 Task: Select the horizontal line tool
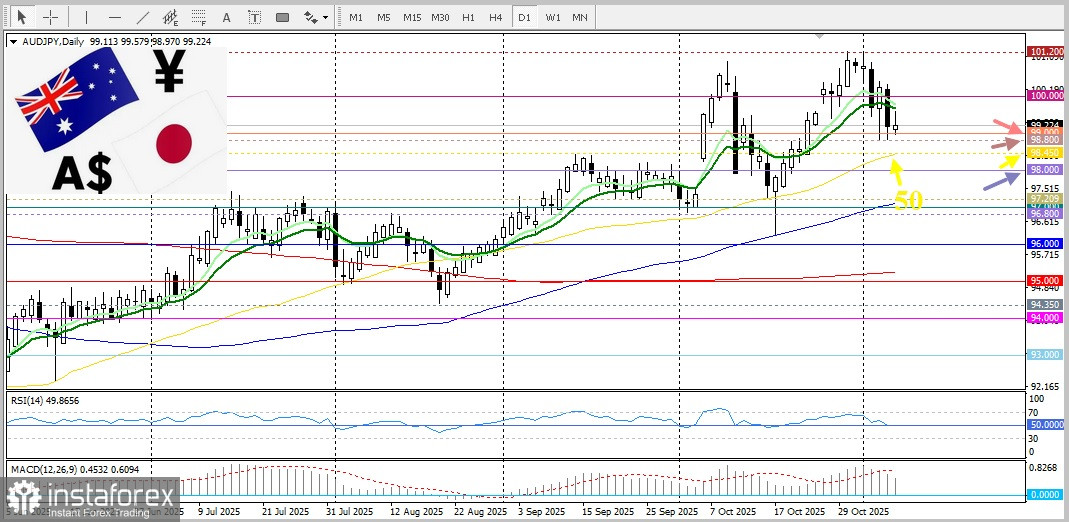114,17
